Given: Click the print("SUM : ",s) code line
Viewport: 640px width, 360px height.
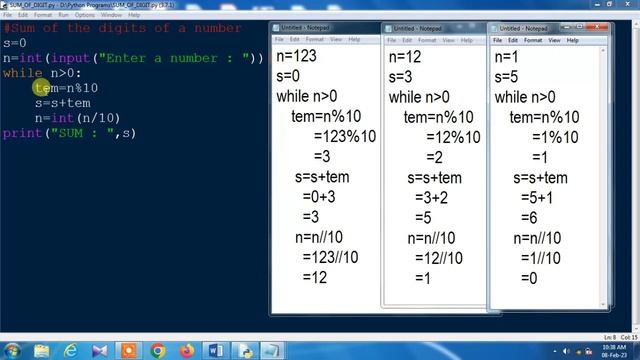Looking at the screenshot, I should 69,133.
